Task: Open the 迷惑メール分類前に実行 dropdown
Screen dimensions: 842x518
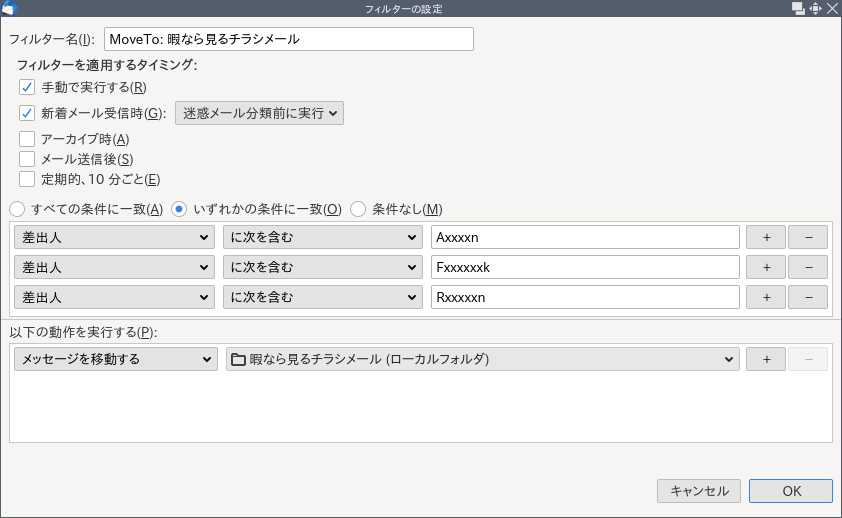Action: pos(259,113)
